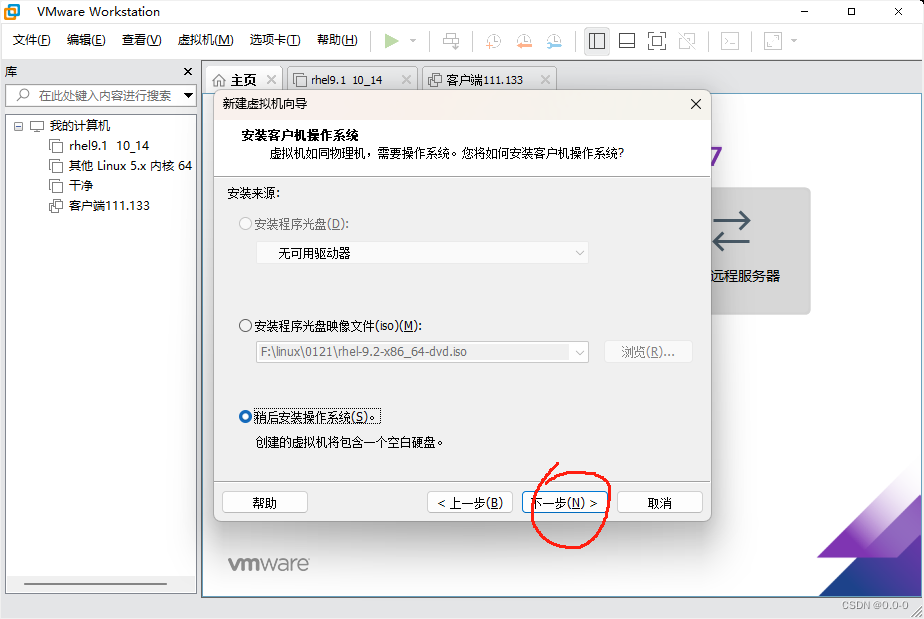924x619 pixels.
Task: Click the 浏览(R)... button
Action: [x=648, y=352]
